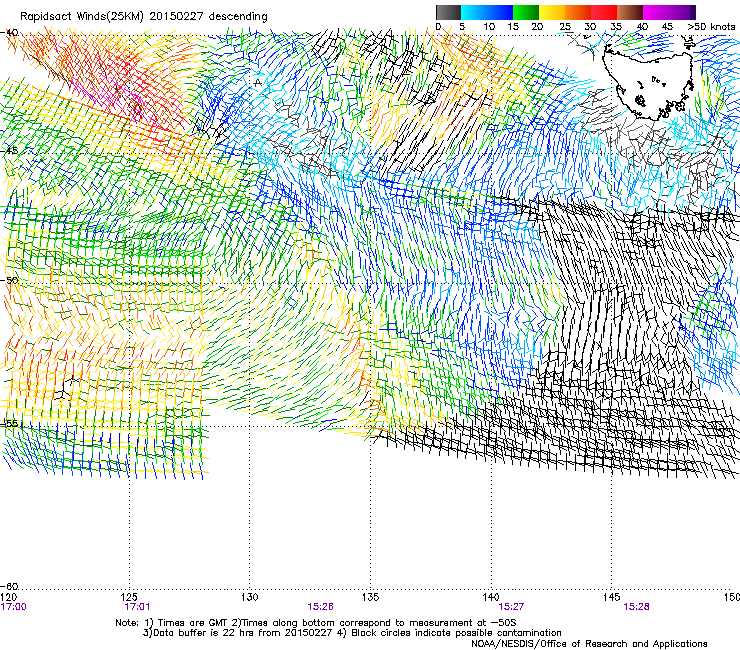740x650 pixels.
Task: Click the '135' longitude axis label
Action: click(x=370, y=597)
